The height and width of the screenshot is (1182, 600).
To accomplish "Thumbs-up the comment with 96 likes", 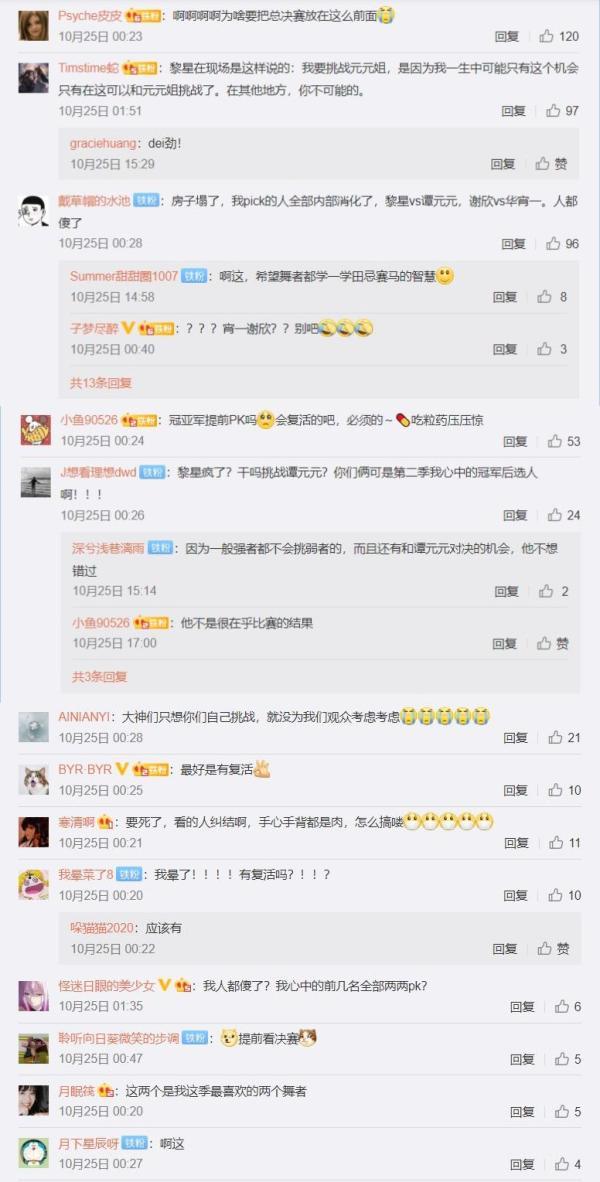I will (x=563, y=243).
